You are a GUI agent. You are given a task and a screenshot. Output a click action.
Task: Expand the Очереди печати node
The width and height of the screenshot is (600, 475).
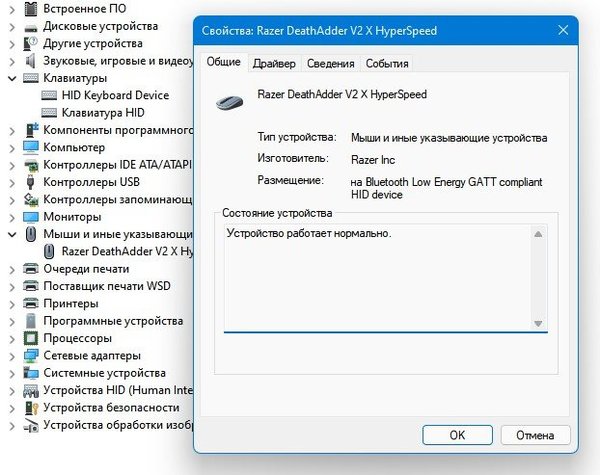point(11,269)
